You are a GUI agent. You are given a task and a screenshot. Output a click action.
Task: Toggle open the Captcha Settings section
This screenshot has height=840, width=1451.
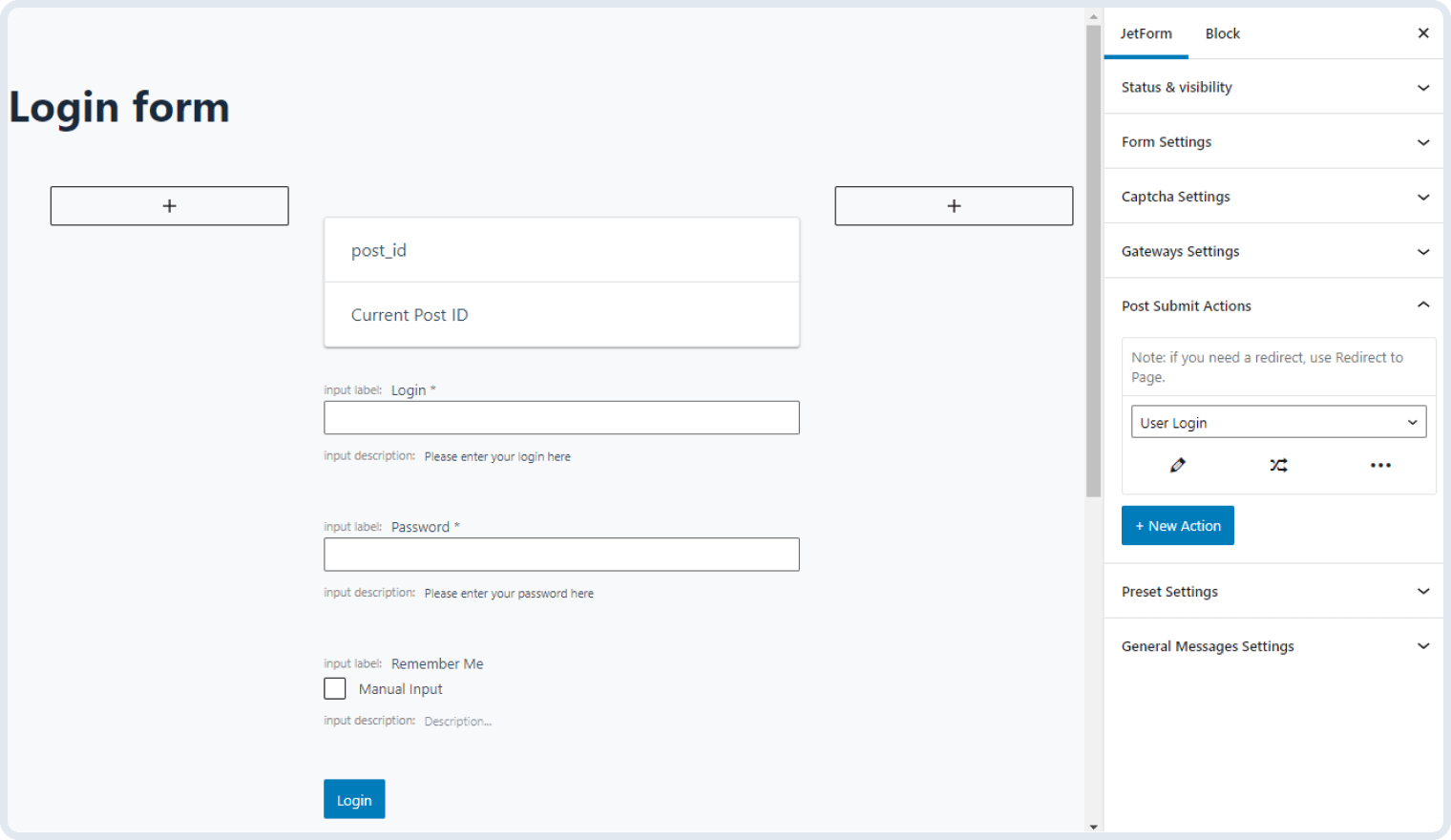tap(1423, 197)
